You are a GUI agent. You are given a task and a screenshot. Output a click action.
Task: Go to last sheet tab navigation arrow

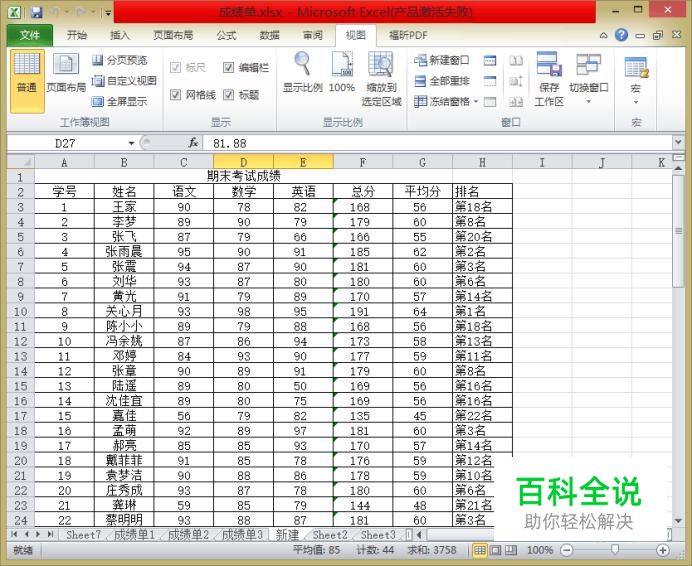tap(50, 534)
